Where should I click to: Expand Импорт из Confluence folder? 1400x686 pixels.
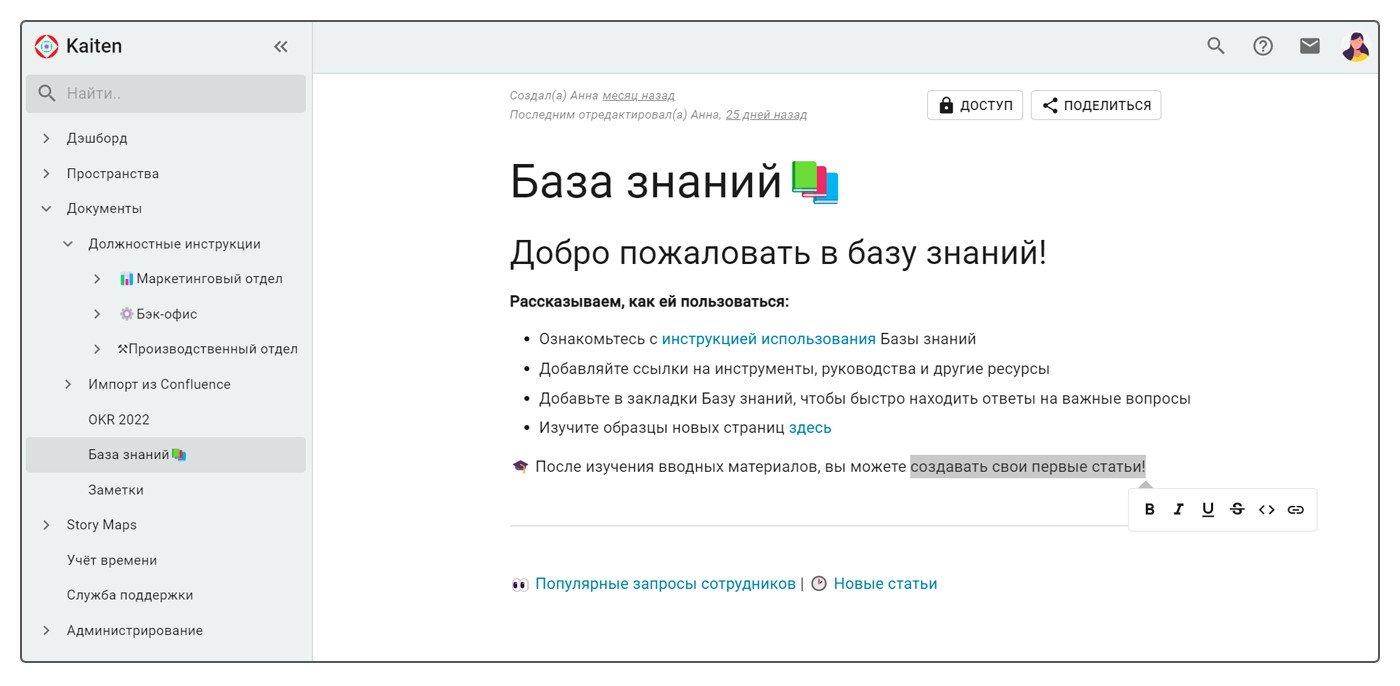coord(68,384)
